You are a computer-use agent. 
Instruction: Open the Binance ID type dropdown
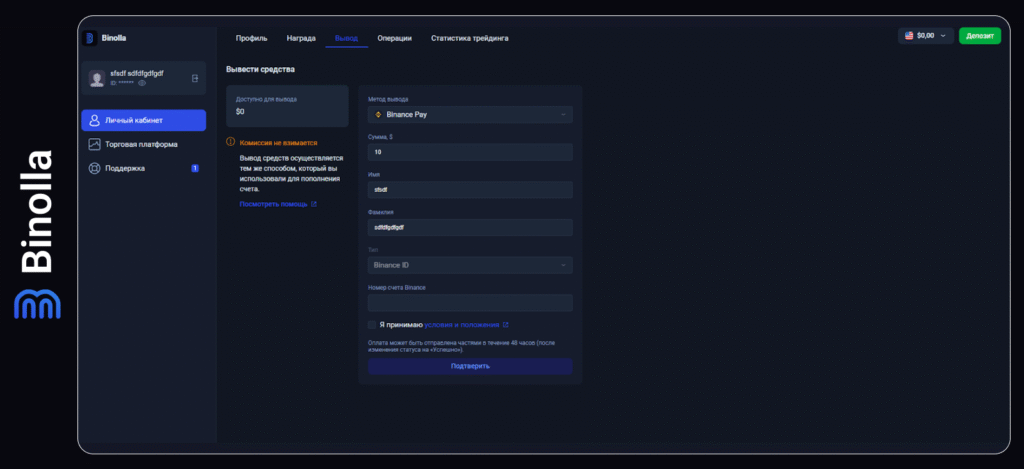tap(470, 265)
